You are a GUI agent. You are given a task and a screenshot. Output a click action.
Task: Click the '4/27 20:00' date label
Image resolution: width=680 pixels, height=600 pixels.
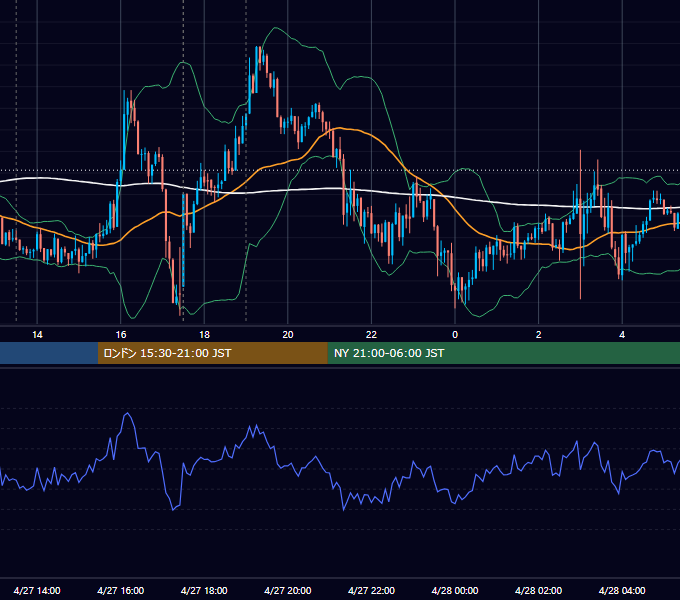point(288,590)
